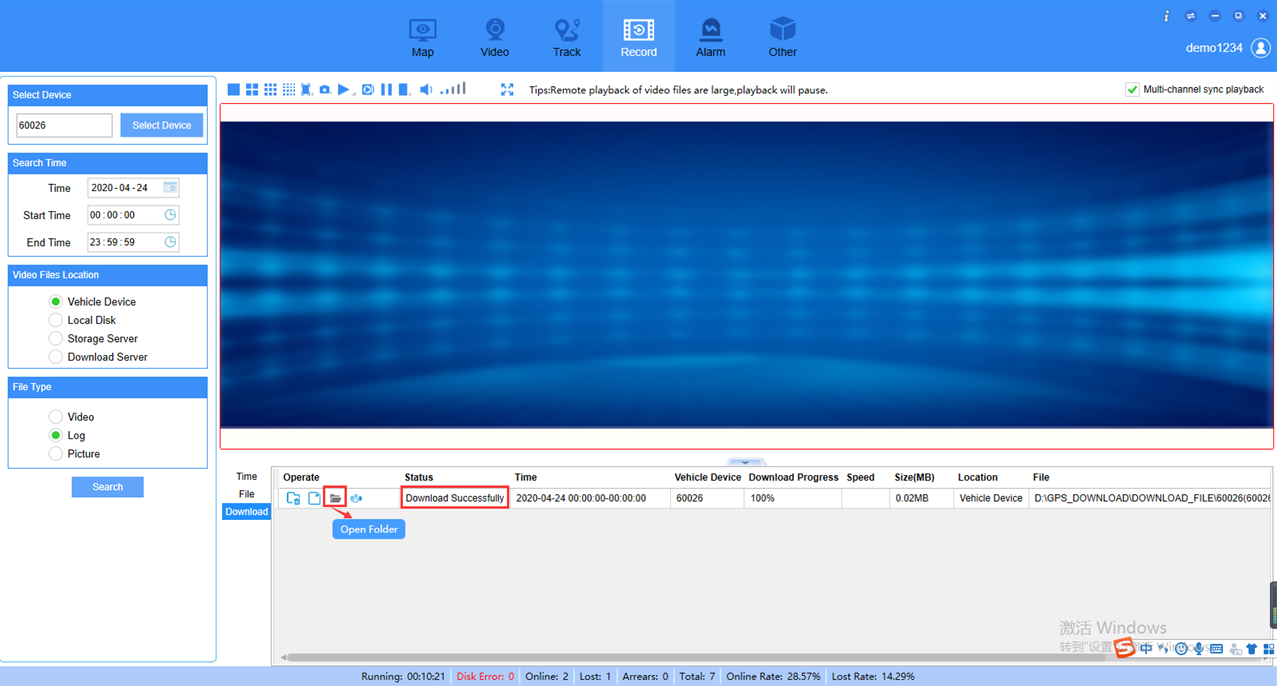Click the Status column header
The height and width of the screenshot is (686, 1277).
[419, 477]
